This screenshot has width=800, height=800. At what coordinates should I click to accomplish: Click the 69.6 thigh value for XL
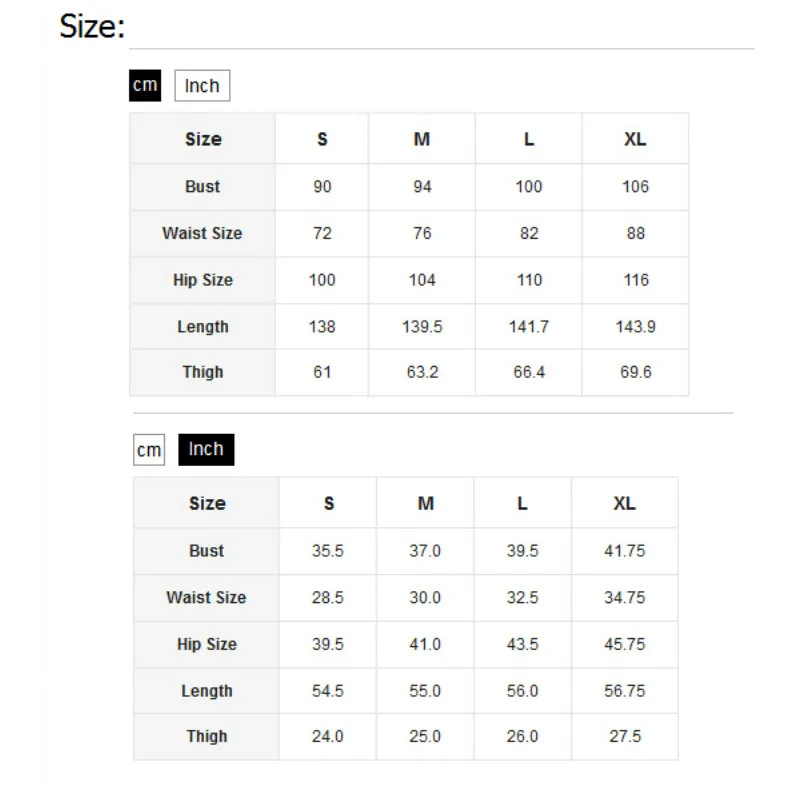[635, 371]
